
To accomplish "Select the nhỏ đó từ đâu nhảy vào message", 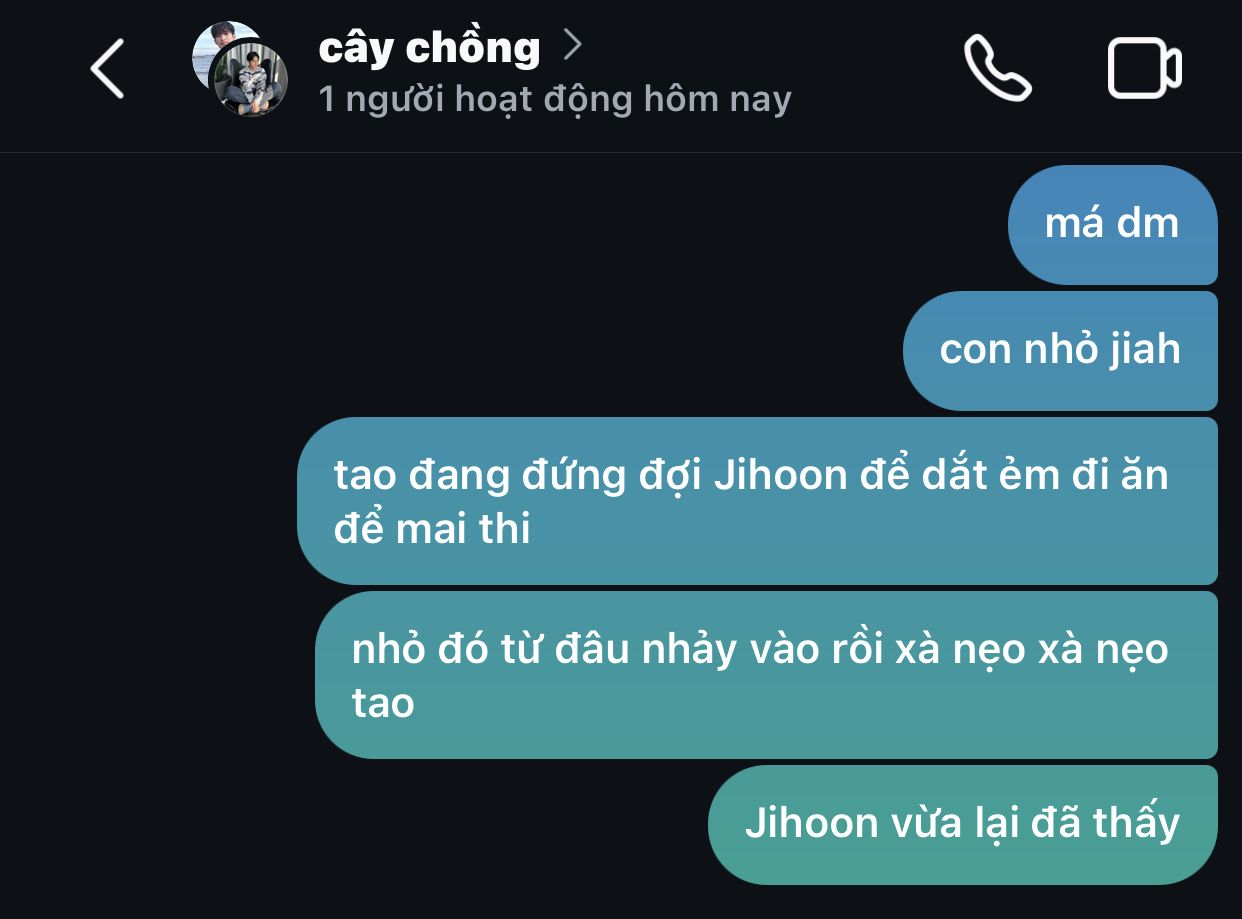I will [x=766, y=675].
